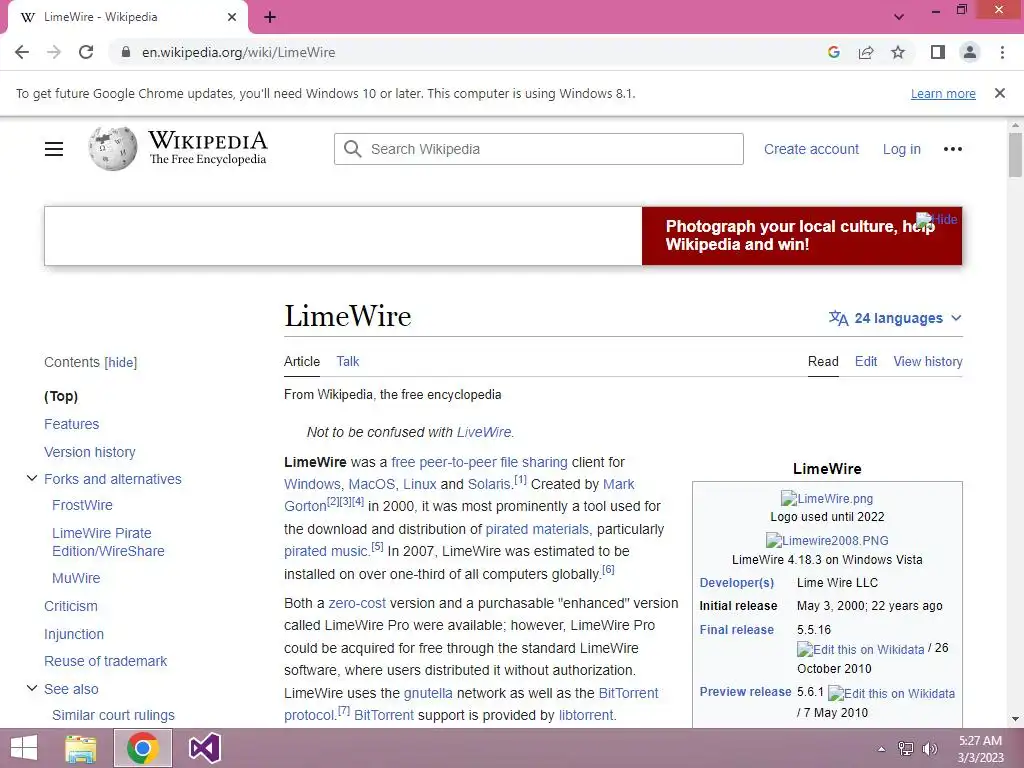This screenshot has height=768, width=1024.
Task: Open a new browser tab
Action: (270, 17)
